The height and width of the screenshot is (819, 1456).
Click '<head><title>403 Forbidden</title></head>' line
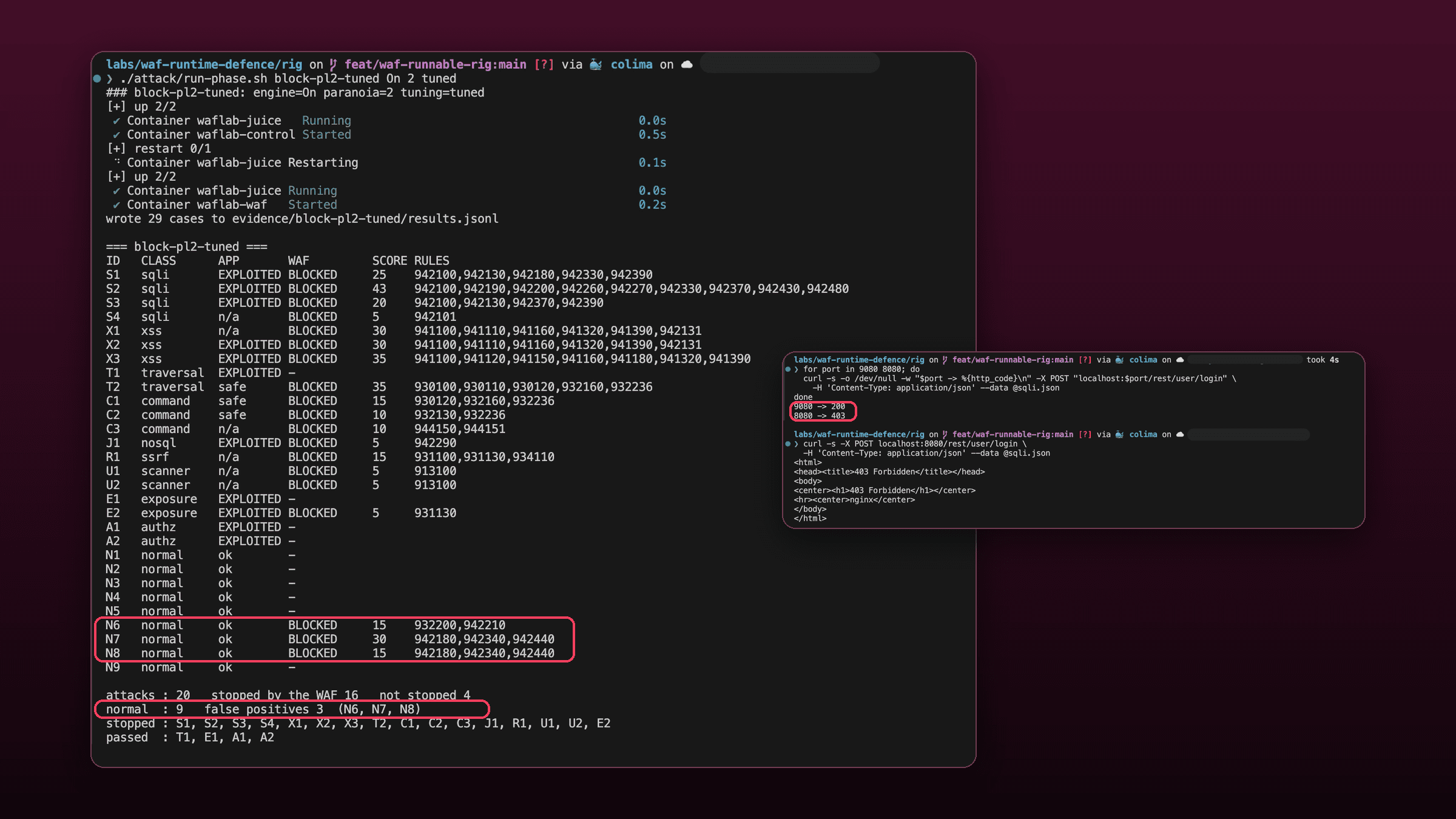point(889,471)
